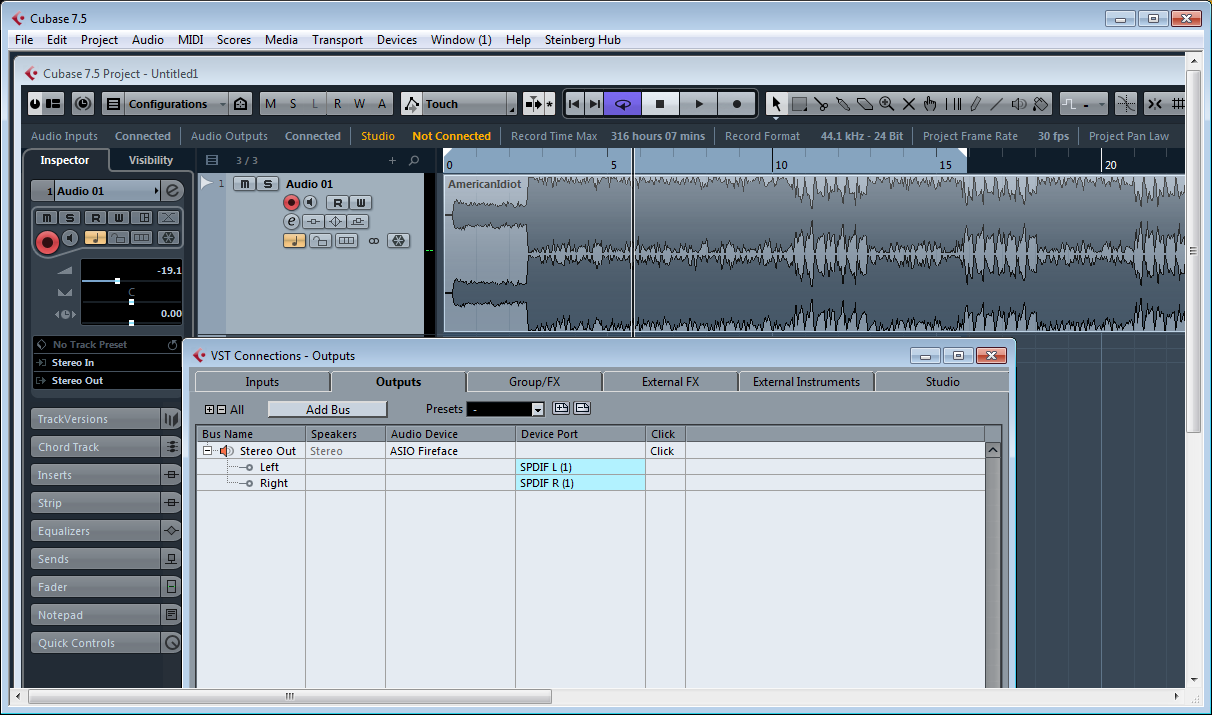Open the channel edit (e) for Audio 01
The height and width of the screenshot is (715, 1212).
pos(291,221)
